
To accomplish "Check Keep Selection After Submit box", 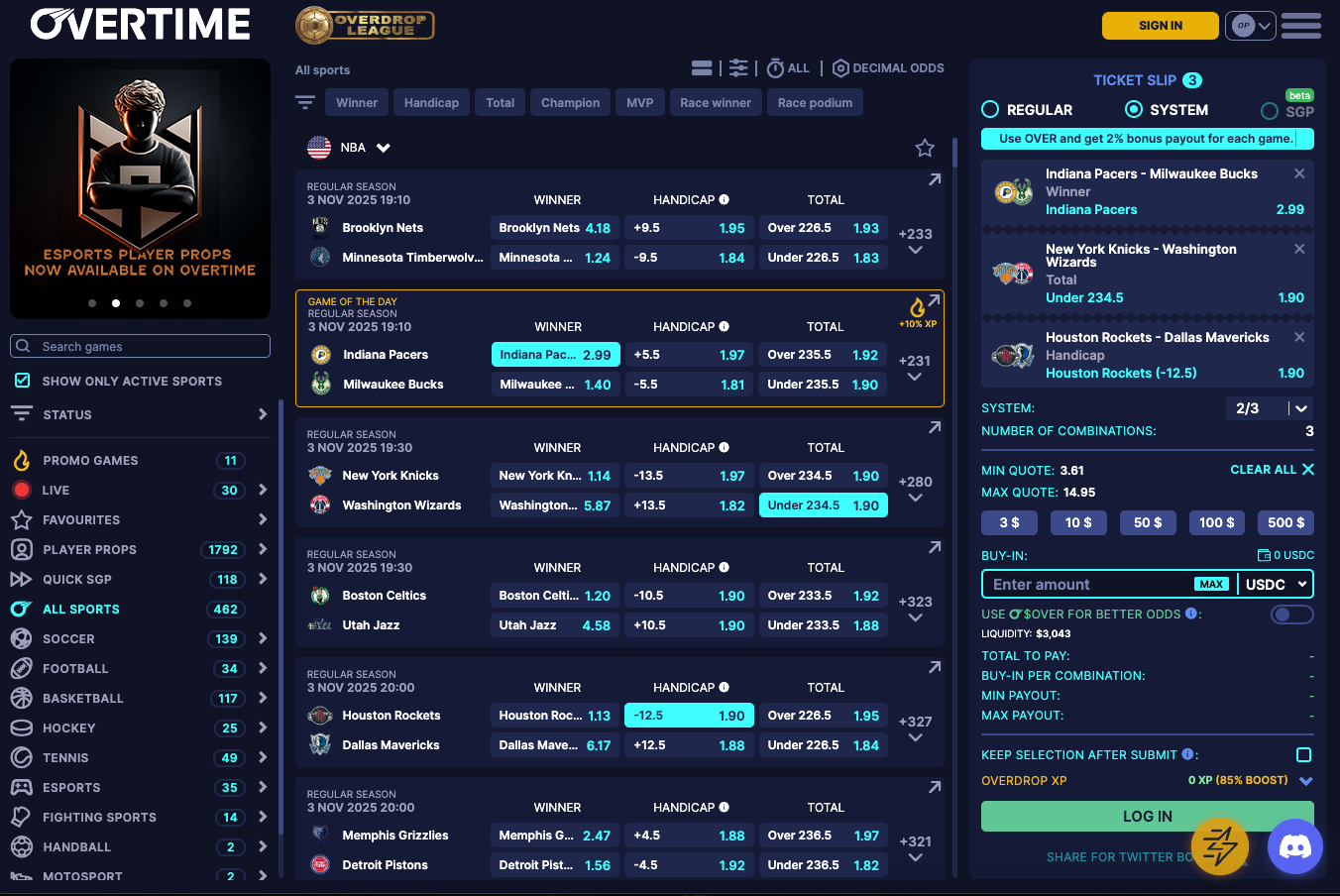I will pos(1304,755).
